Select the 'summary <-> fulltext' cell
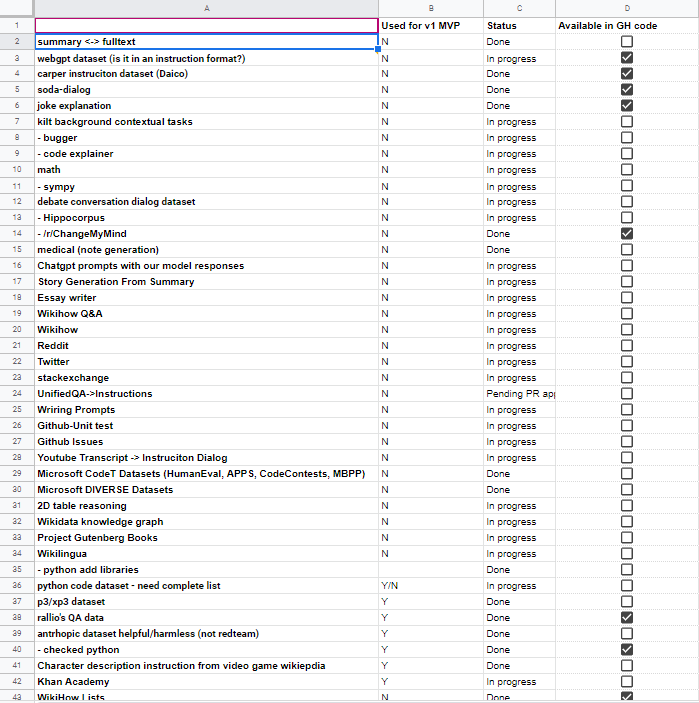Viewport: 699px width, 703px height. (x=206, y=42)
